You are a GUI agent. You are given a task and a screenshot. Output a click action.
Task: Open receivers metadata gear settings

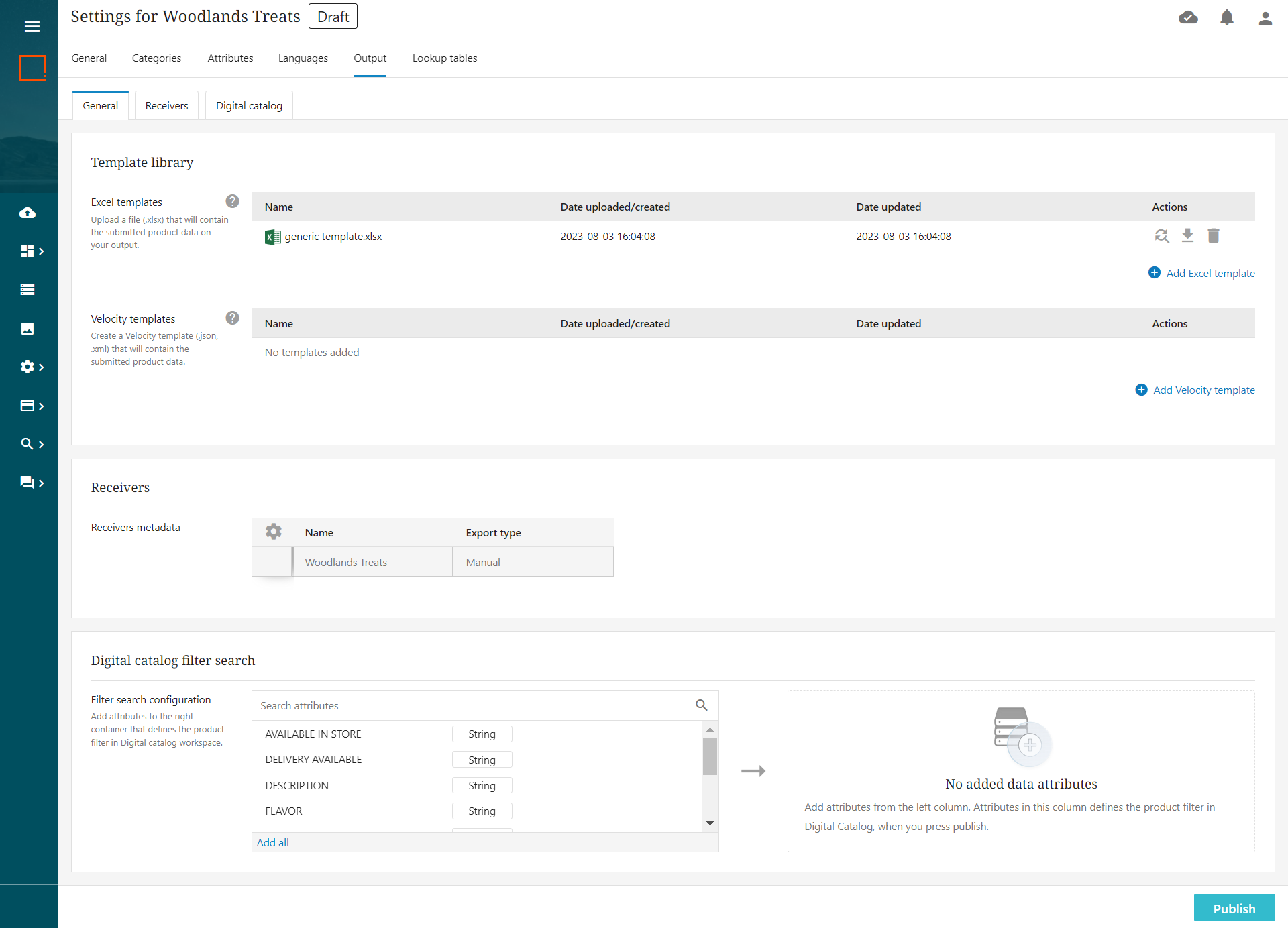point(273,532)
